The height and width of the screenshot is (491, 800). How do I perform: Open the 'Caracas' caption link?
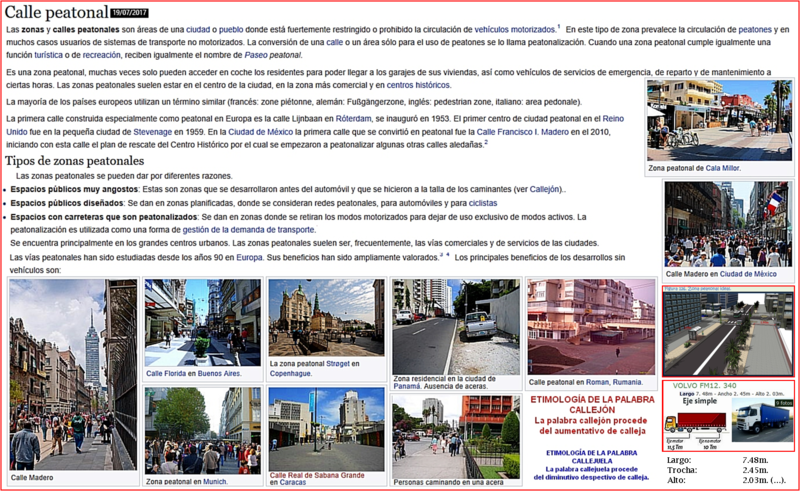(x=293, y=482)
